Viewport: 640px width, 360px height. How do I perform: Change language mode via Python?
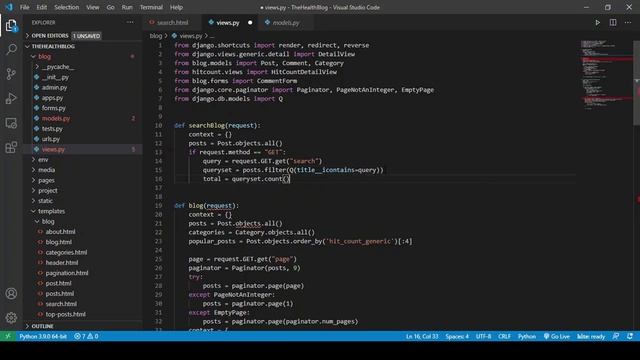527,336
